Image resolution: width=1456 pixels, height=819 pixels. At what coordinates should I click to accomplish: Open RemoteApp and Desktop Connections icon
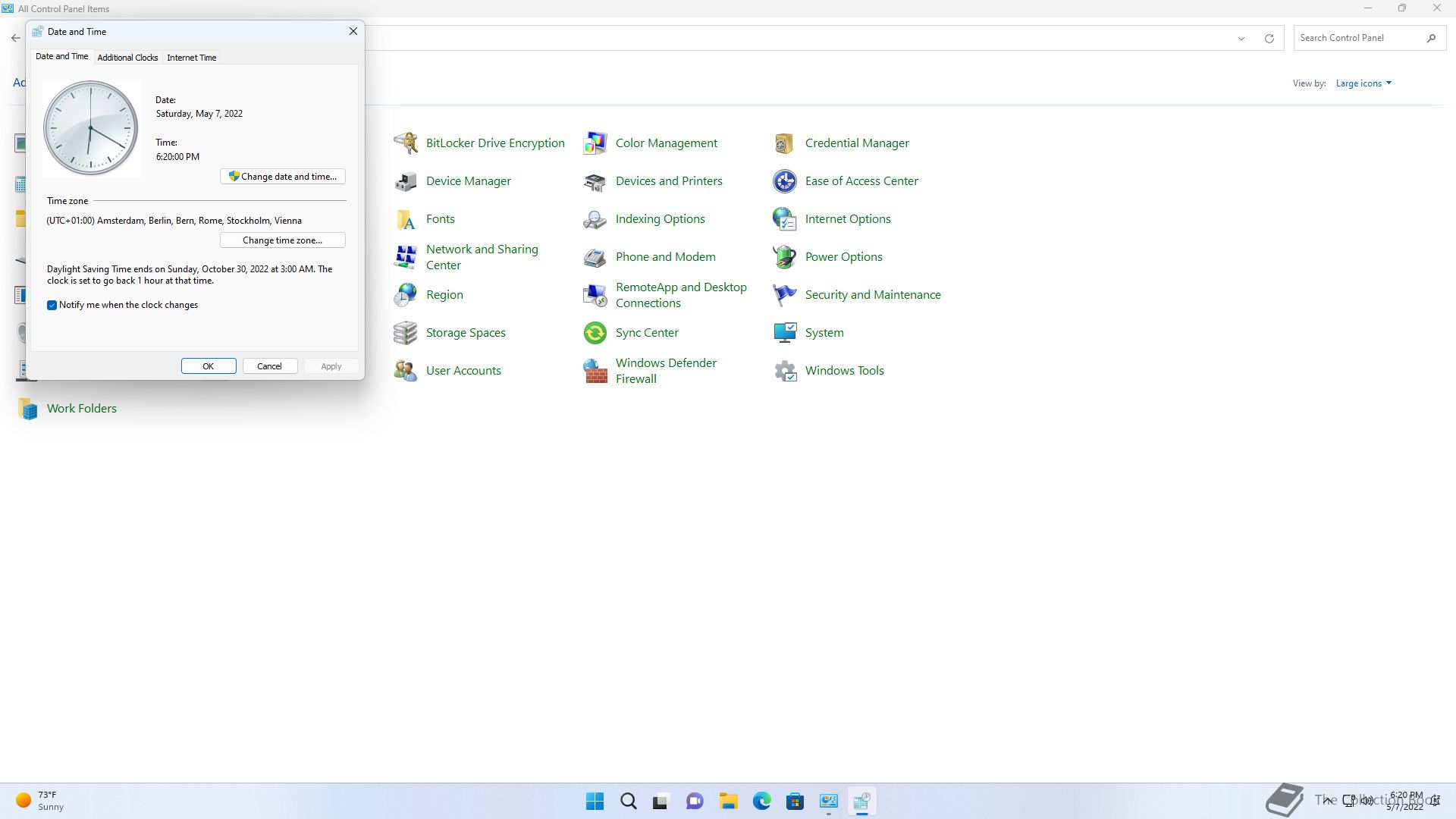(x=595, y=295)
